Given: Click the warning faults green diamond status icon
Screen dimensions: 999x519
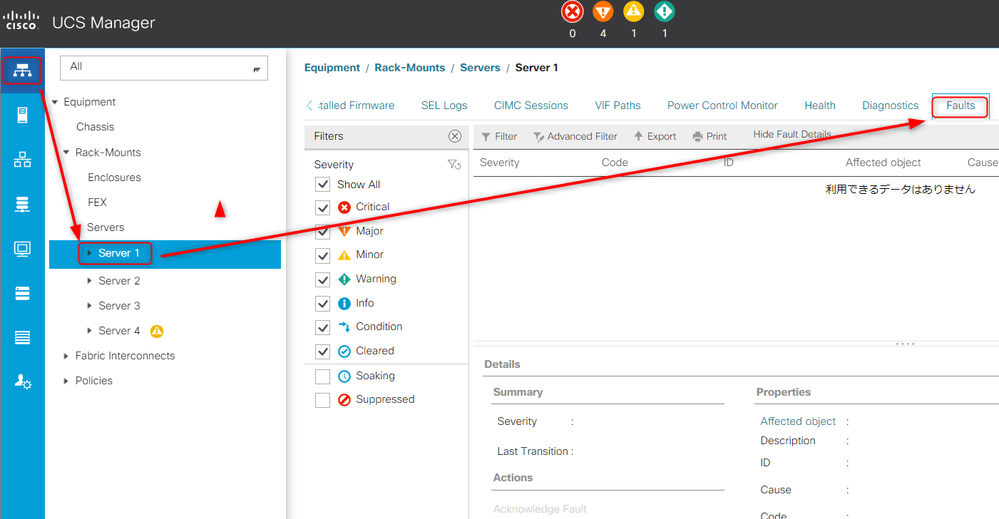Looking at the screenshot, I should (665, 12).
